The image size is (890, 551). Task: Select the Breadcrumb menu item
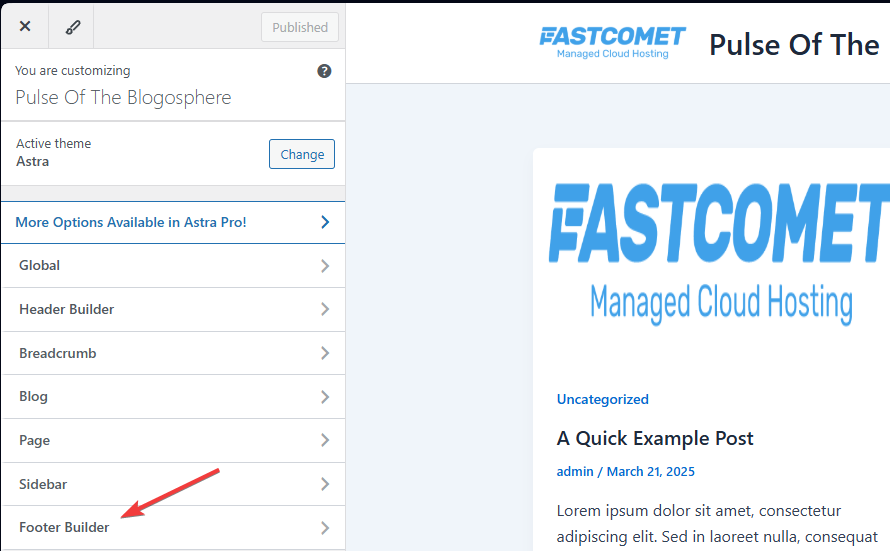click(58, 353)
